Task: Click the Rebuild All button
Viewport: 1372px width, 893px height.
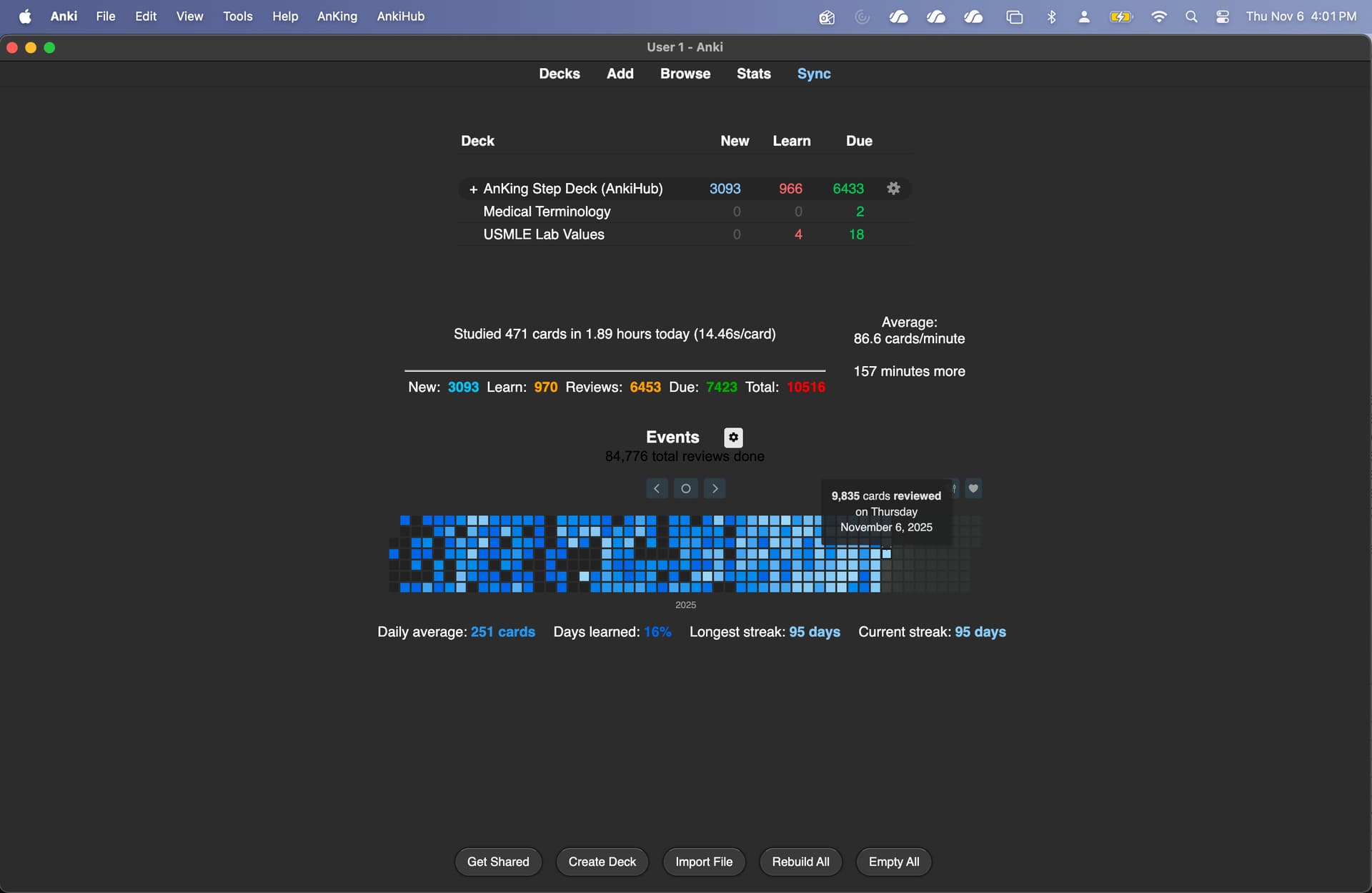Action: [x=800, y=862]
